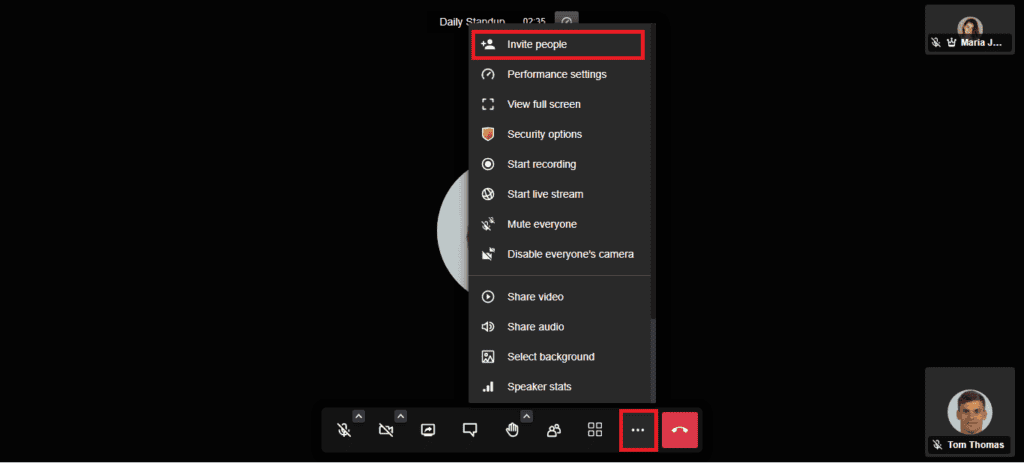Unmute the microphone in the toolbar
This screenshot has height=463, width=1024.
(344, 430)
